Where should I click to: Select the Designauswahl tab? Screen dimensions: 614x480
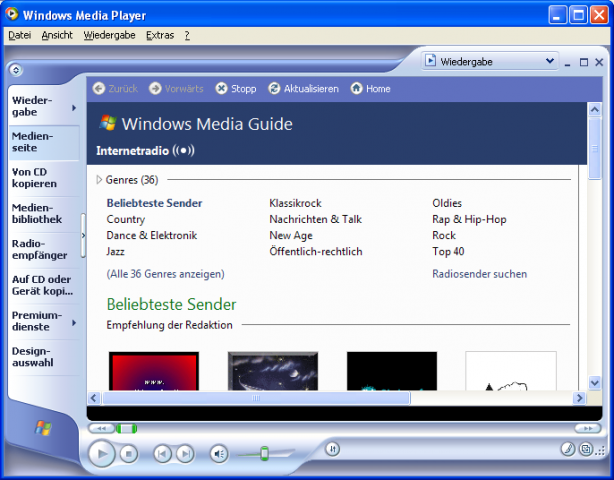pyautogui.click(x=44, y=357)
